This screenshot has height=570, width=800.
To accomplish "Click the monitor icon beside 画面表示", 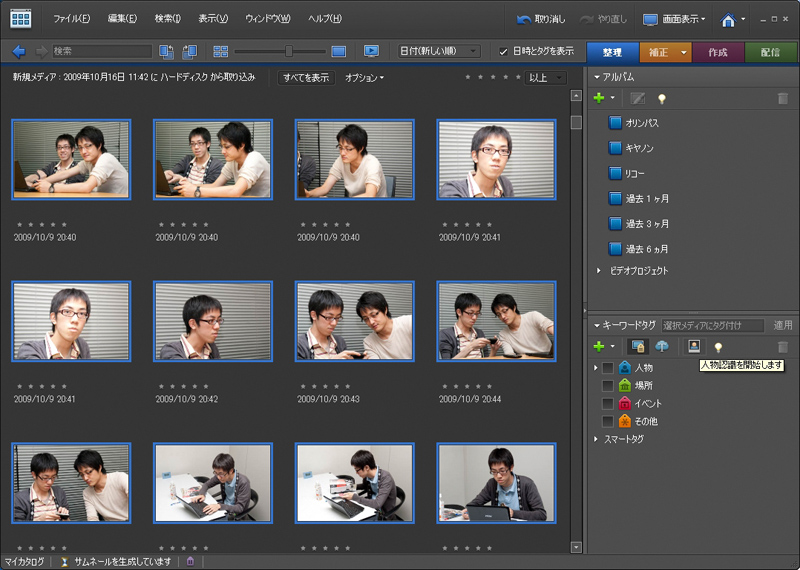I will [650, 20].
